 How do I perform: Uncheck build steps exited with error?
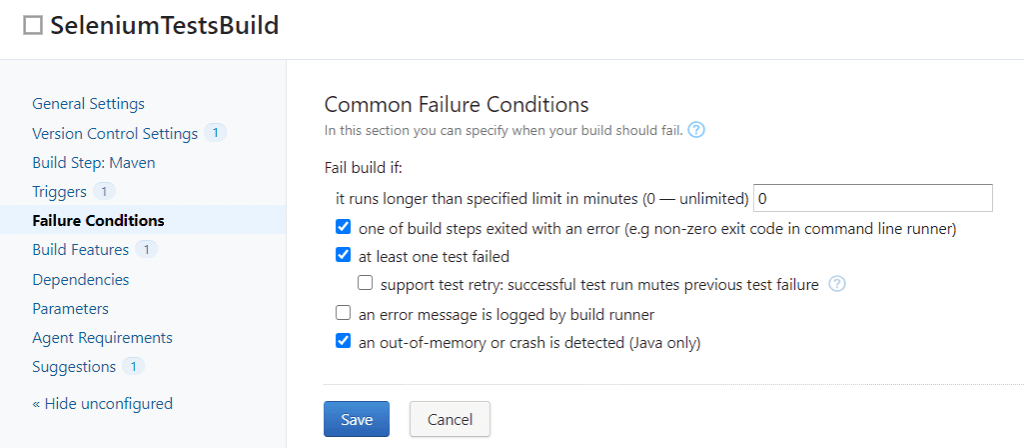click(343, 227)
